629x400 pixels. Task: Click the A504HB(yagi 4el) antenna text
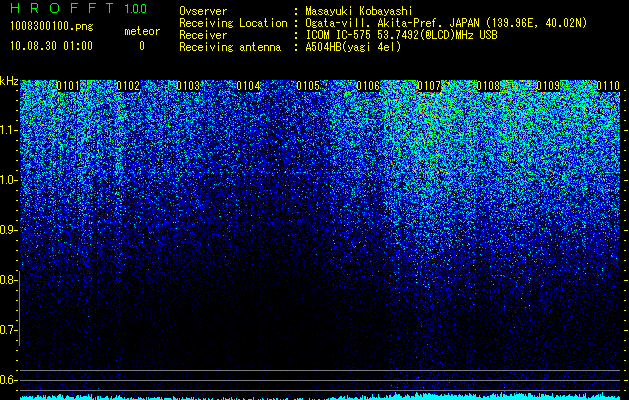tap(353, 47)
